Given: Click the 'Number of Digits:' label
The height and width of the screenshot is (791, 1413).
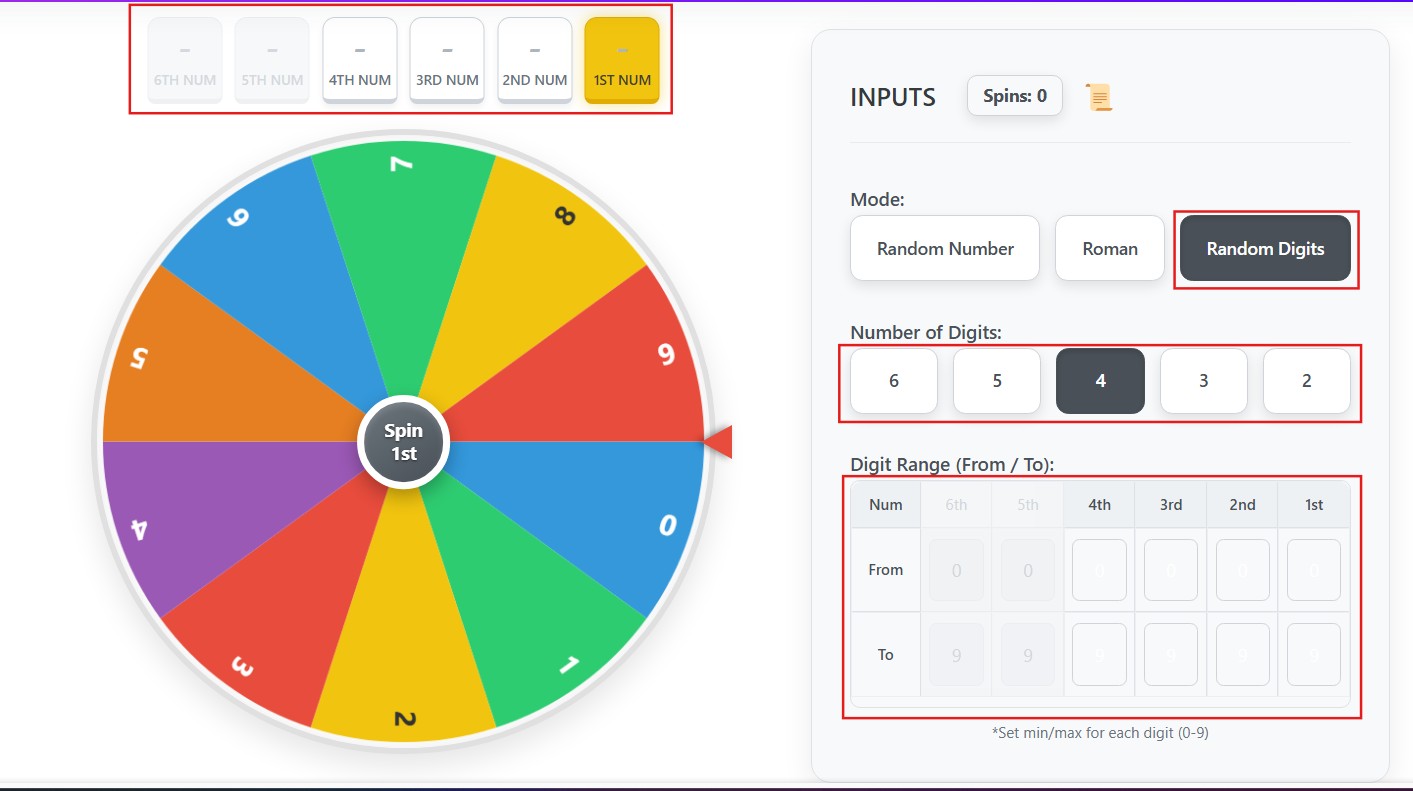Looking at the screenshot, I should click(x=926, y=332).
